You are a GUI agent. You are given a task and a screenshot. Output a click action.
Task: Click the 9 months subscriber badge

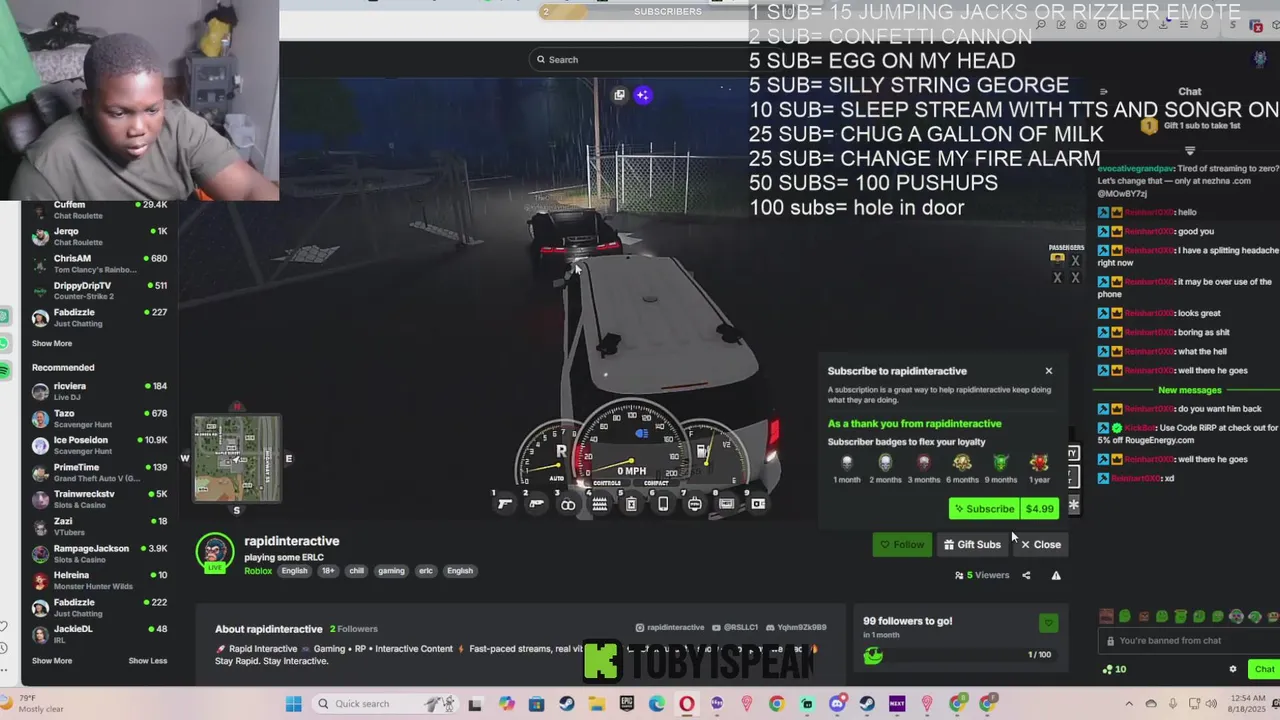click(1000, 464)
